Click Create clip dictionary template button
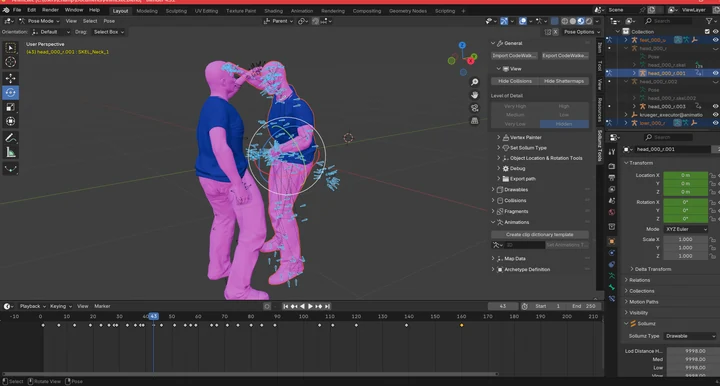This screenshot has width=720, height=386. (540, 235)
